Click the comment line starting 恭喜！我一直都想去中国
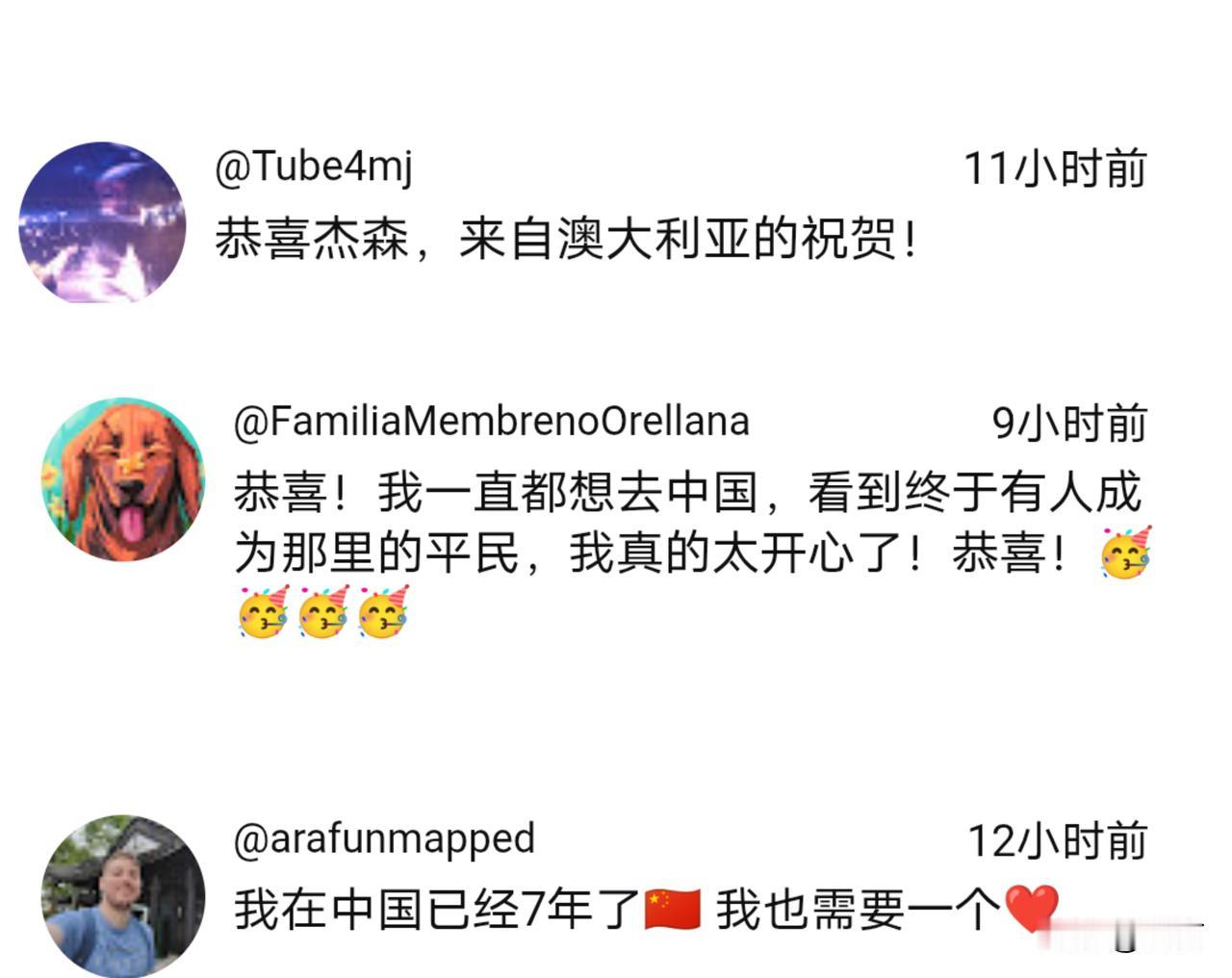Viewport: 1232px width, 978px height. tap(687, 492)
